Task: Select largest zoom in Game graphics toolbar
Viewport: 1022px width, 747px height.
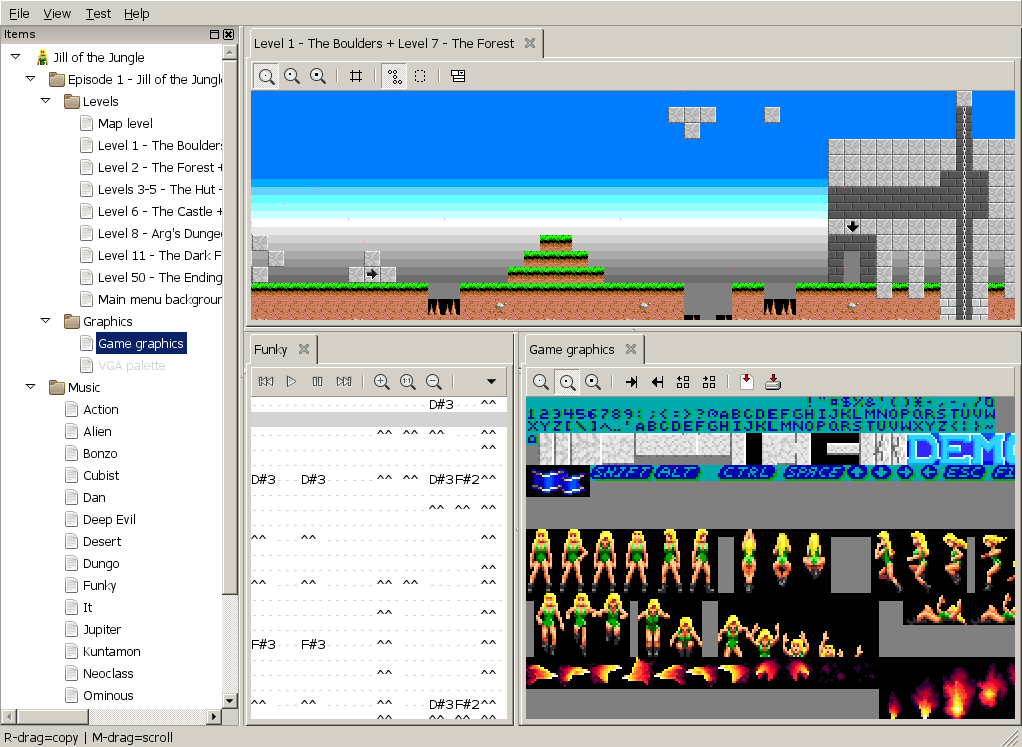Action: [x=592, y=382]
